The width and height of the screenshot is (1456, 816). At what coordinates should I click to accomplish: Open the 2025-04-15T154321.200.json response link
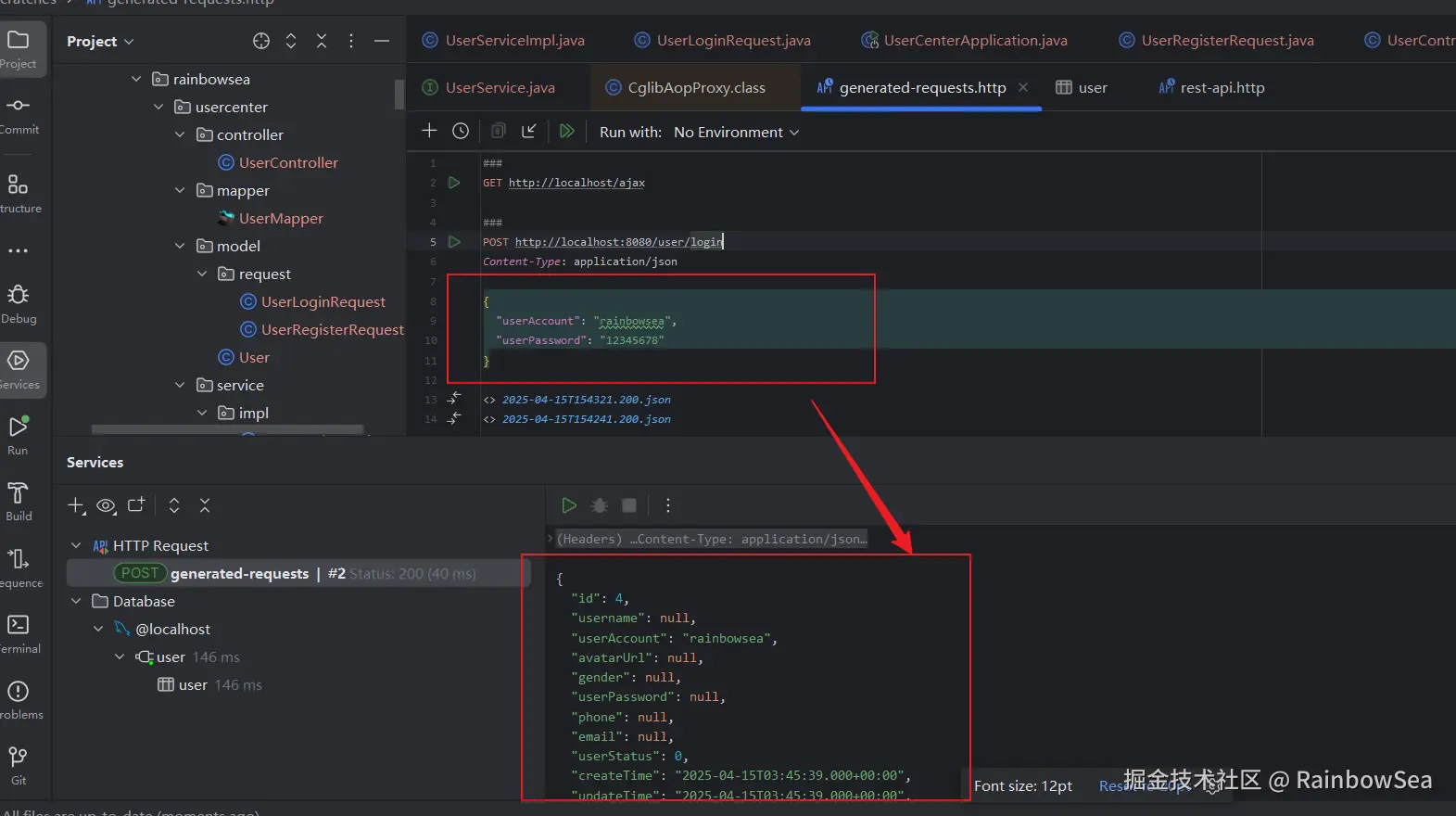586,400
